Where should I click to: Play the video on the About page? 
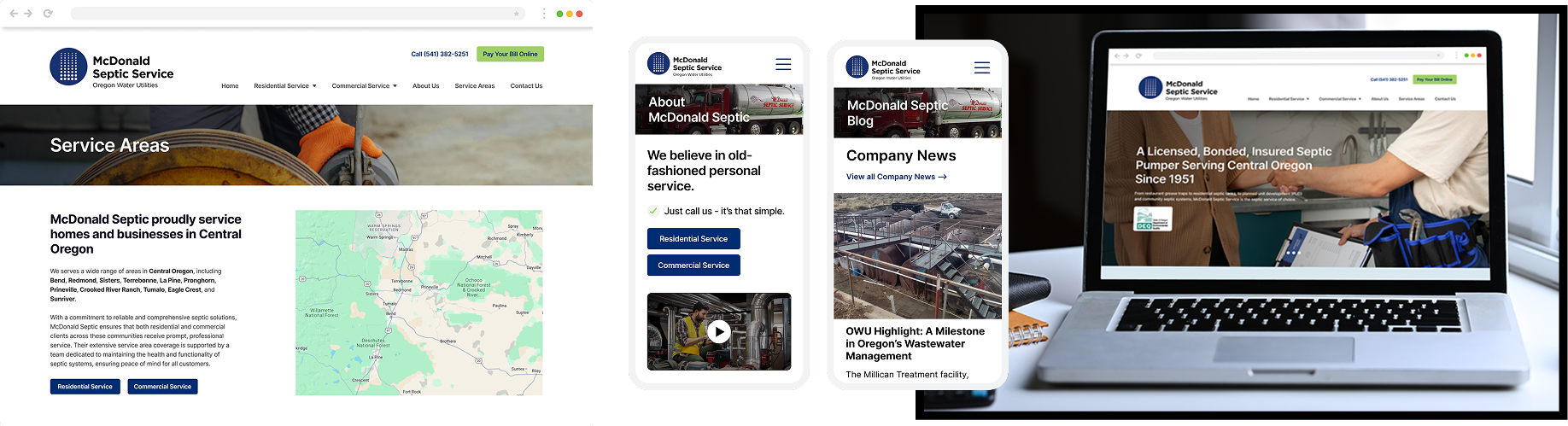pyautogui.click(x=719, y=331)
